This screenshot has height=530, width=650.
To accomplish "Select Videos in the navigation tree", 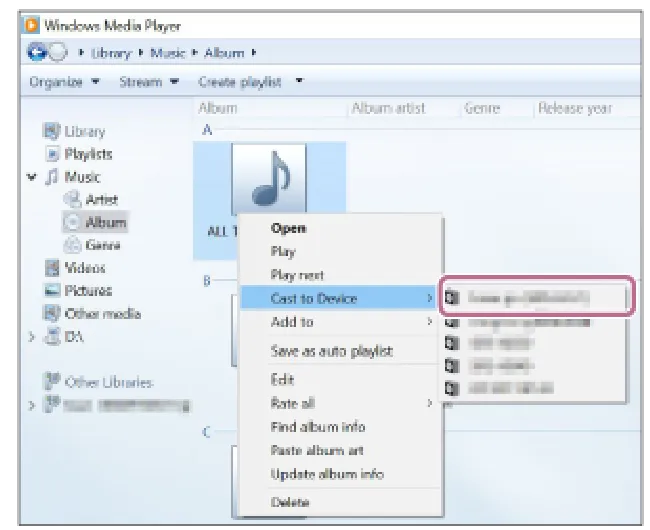I will [85, 268].
